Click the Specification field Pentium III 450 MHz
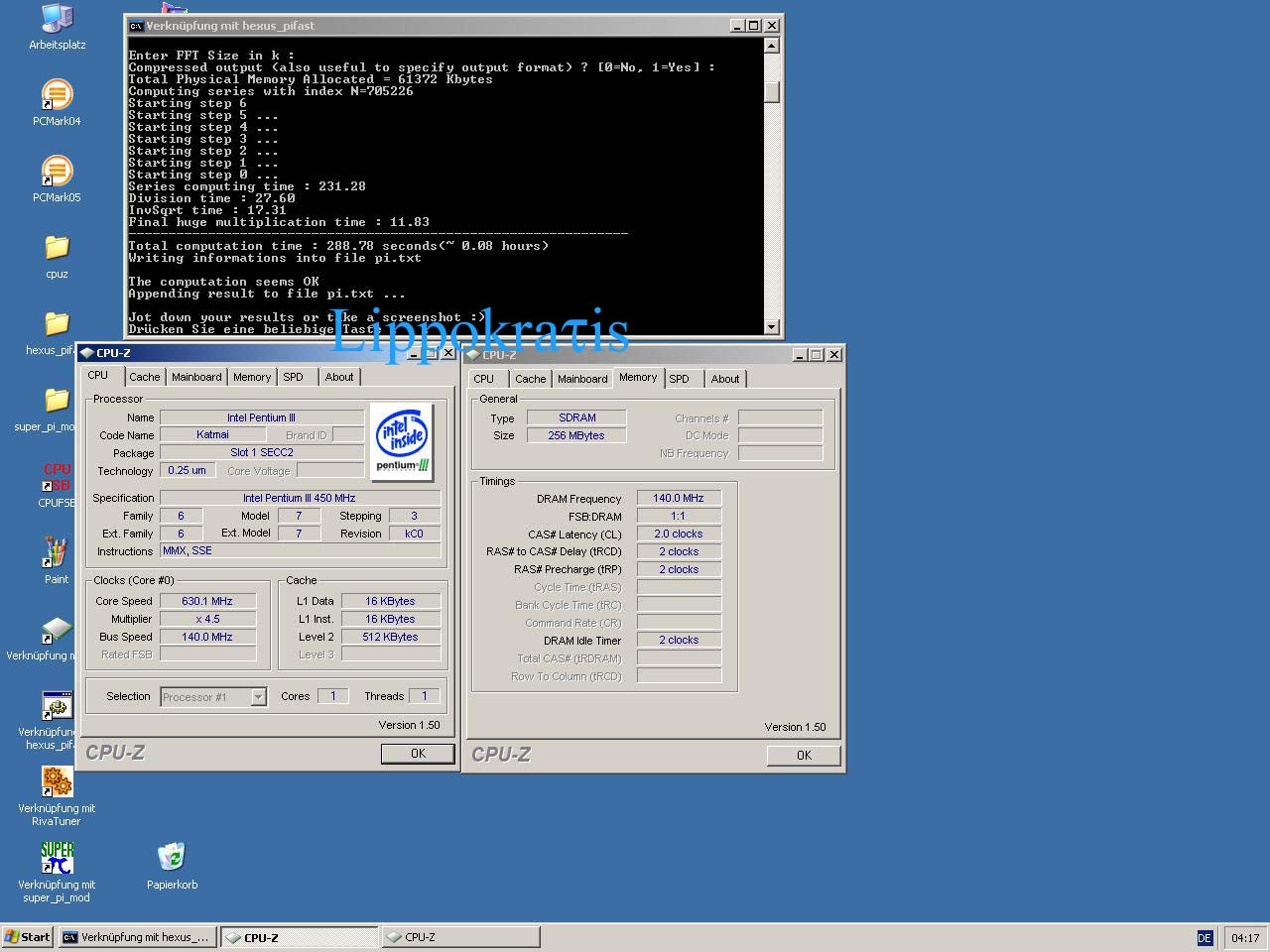The width and height of the screenshot is (1270, 952). [300, 498]
